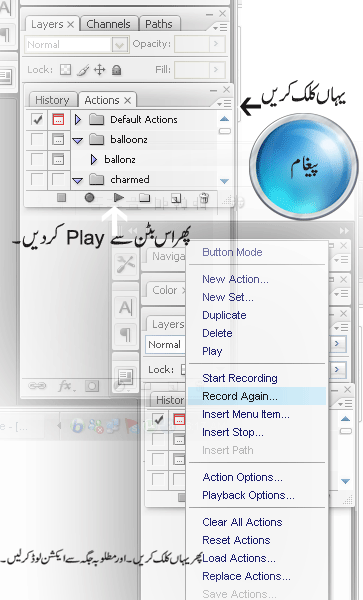Click the Delete trash can icon
363x600 pixels.
(204, 198)
